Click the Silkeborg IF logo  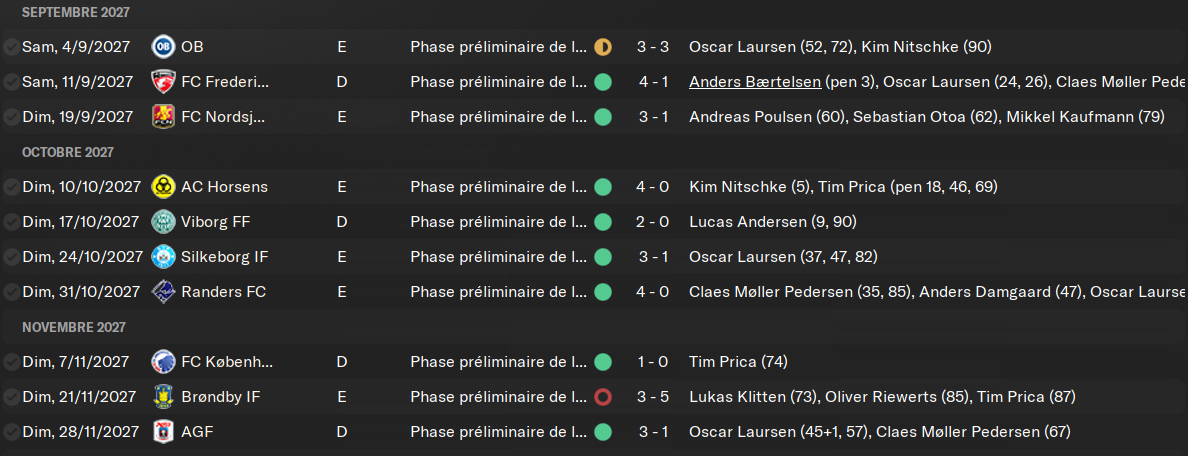click(163, 257)
